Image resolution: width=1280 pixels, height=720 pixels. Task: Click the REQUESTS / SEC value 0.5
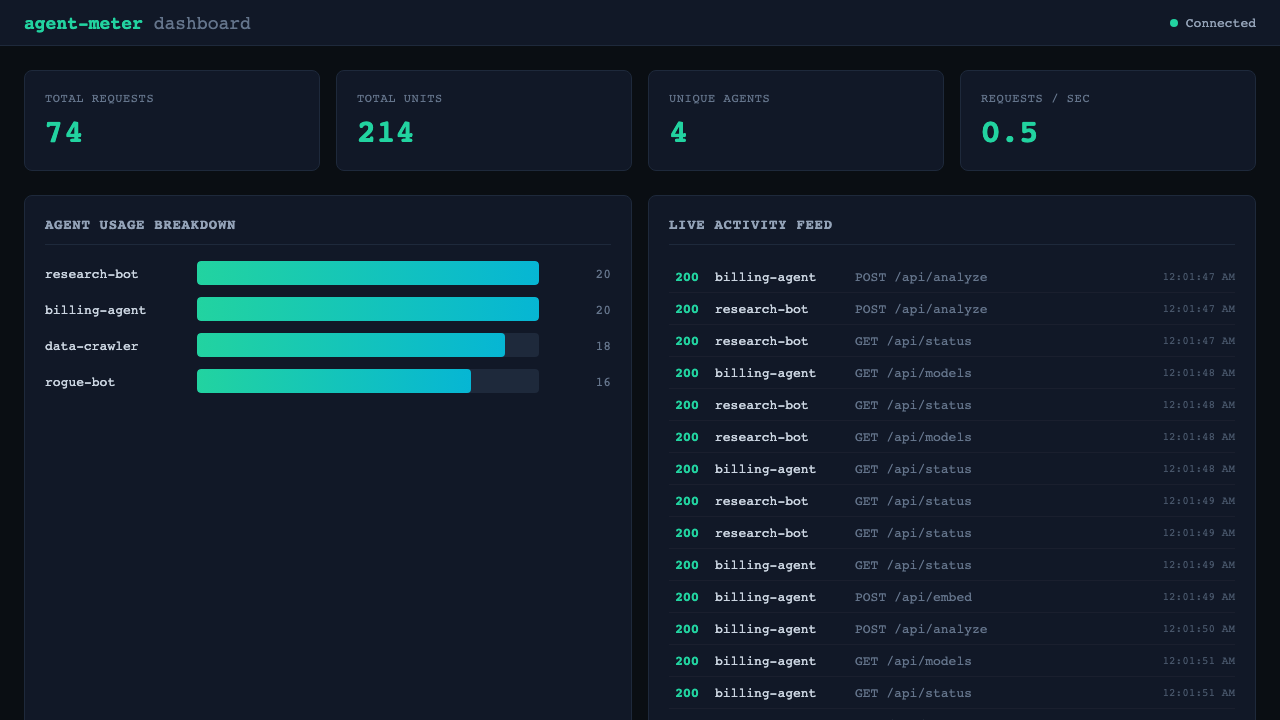pyautogui.click(x=1010, y=132)
